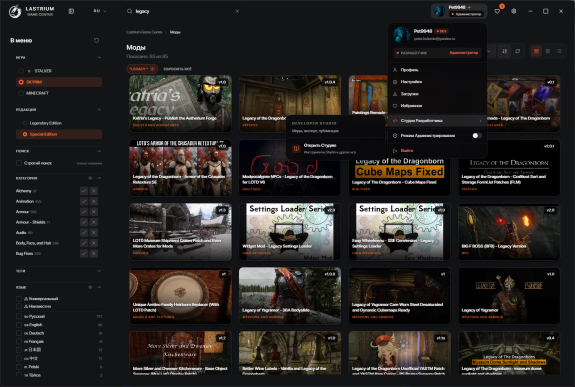Toggle the Режим Администрирования switch
This screenshot has height=387, width=575.
point(476,136)
